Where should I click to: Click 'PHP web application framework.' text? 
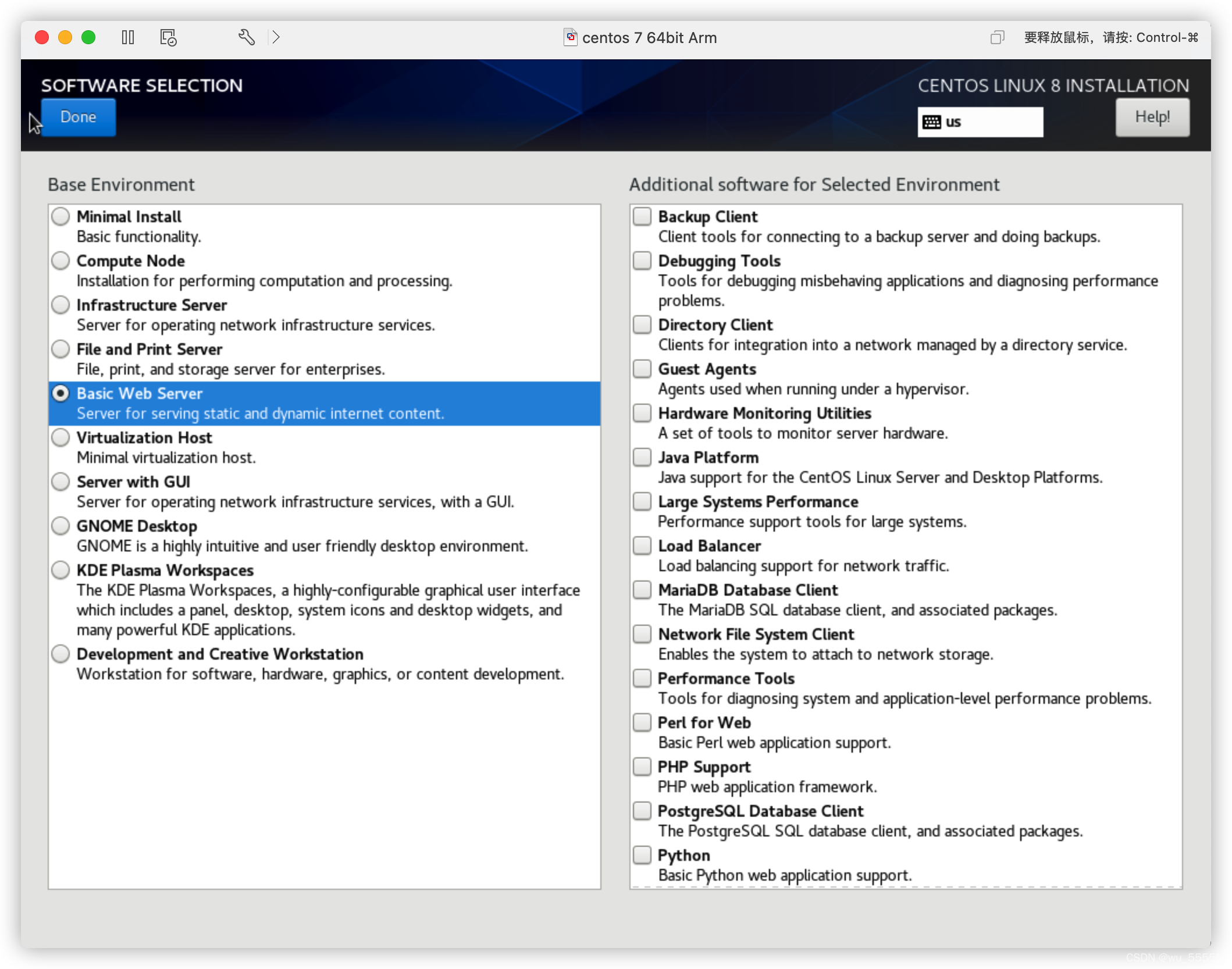point(767,787)
